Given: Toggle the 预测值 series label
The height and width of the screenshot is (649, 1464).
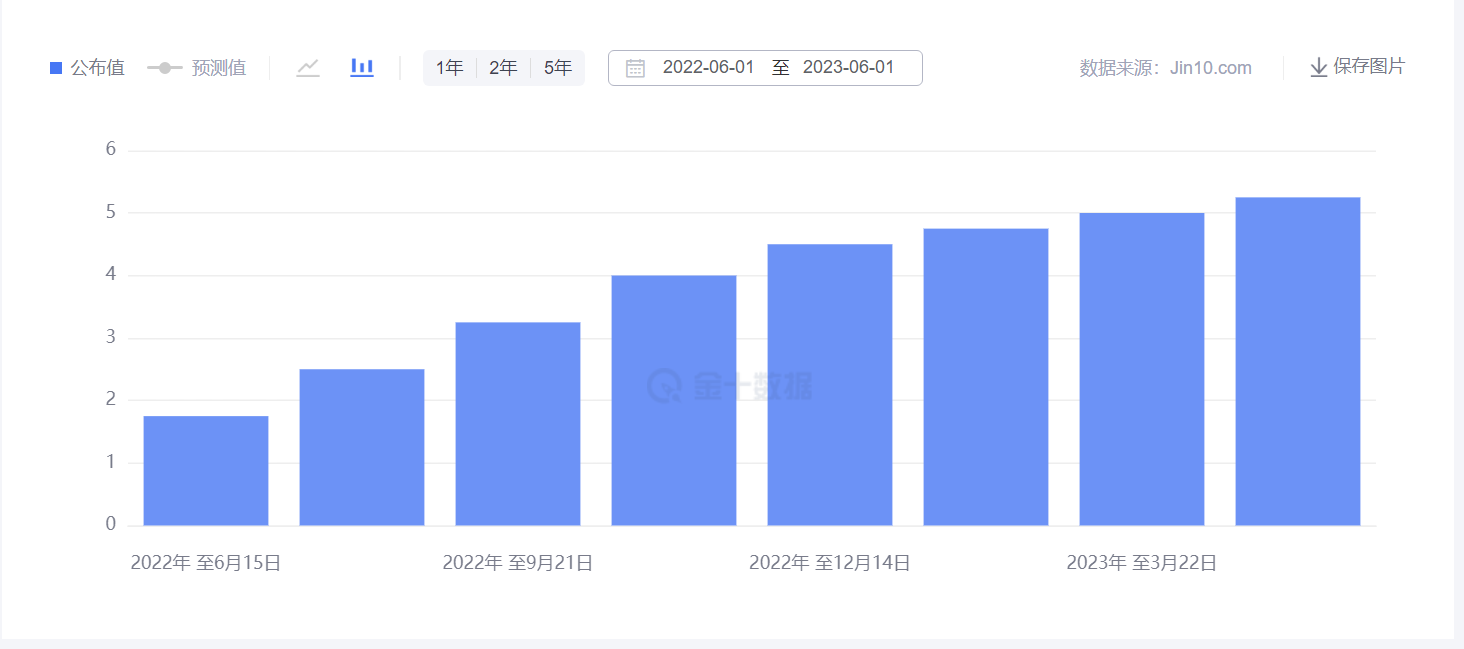Looking at the screenshot, I should [218, 68].
